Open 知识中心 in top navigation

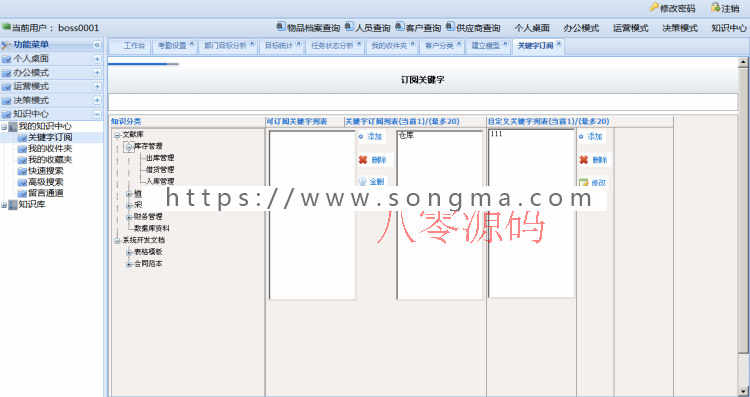click(729, 28)
